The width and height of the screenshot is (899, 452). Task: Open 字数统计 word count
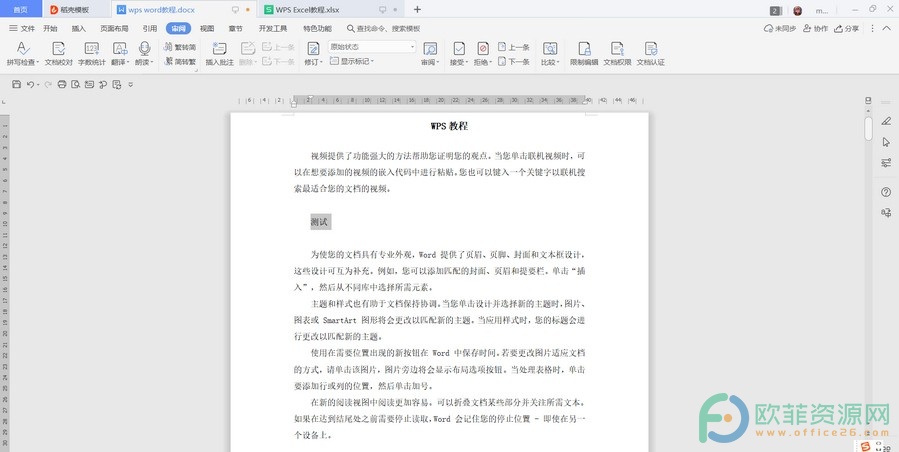click(92, 54)
